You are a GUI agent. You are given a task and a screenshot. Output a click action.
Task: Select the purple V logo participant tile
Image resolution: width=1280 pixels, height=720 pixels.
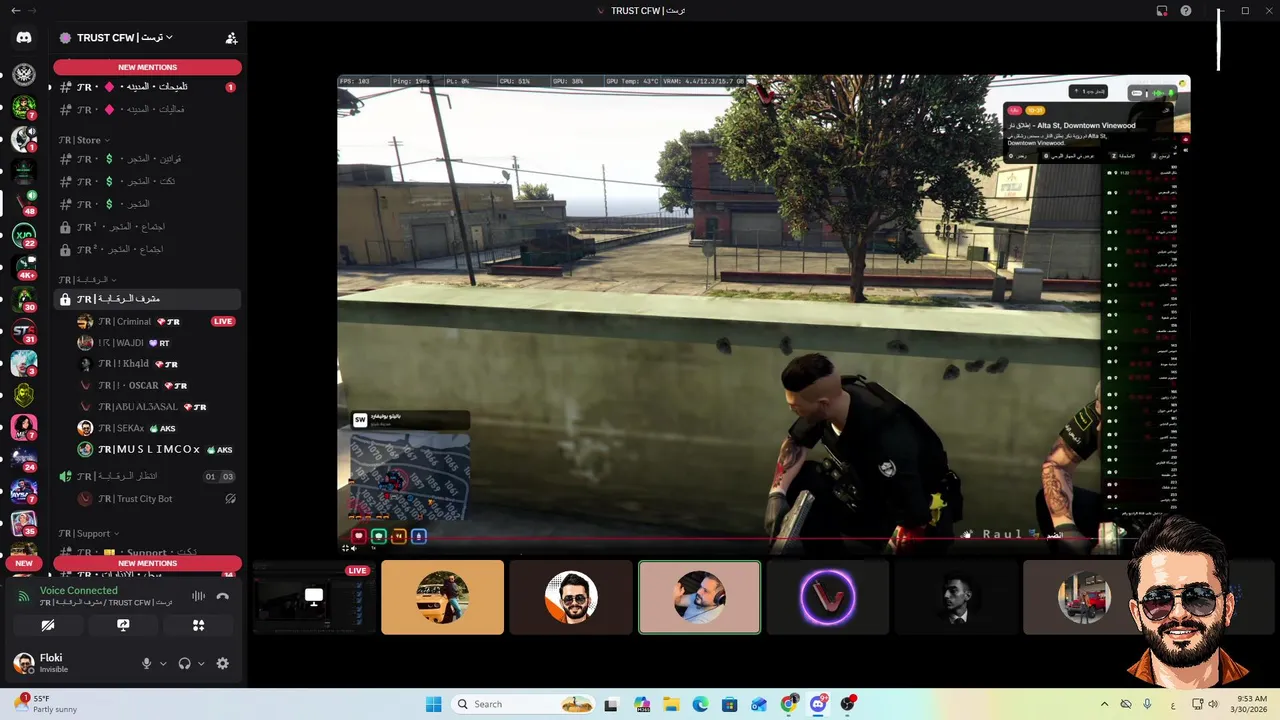coord(828,597)
